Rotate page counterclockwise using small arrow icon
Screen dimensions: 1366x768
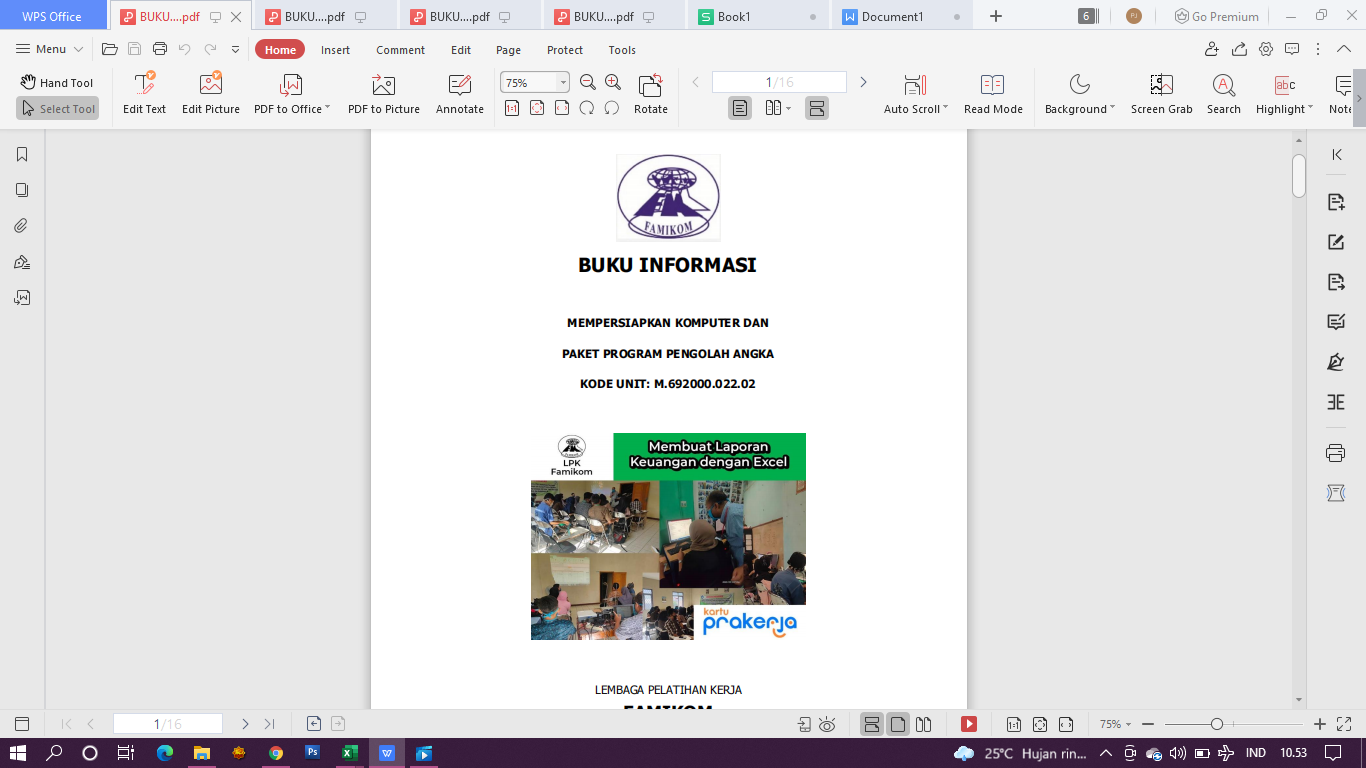(612, 108)
